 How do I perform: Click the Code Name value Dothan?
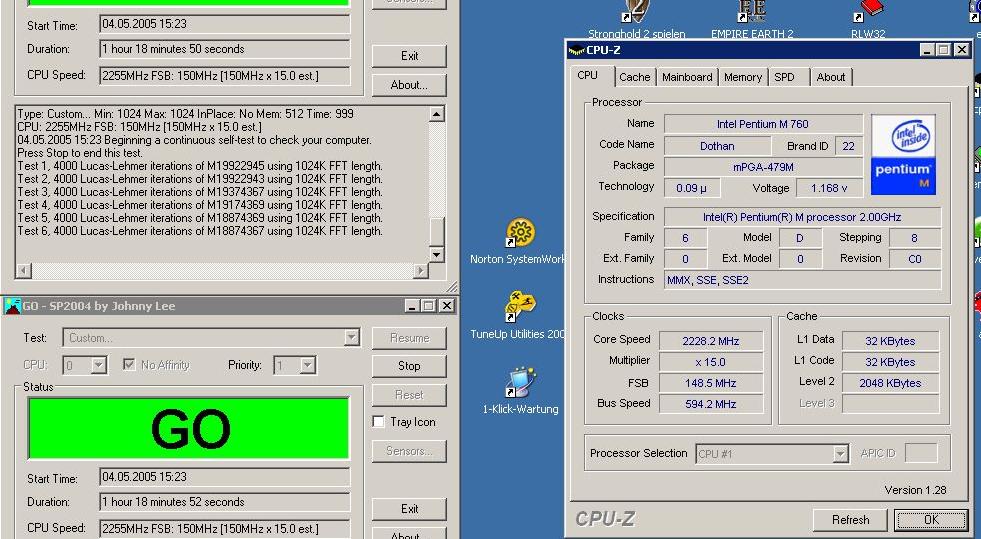pyautogui.click(x=717, y=146)
